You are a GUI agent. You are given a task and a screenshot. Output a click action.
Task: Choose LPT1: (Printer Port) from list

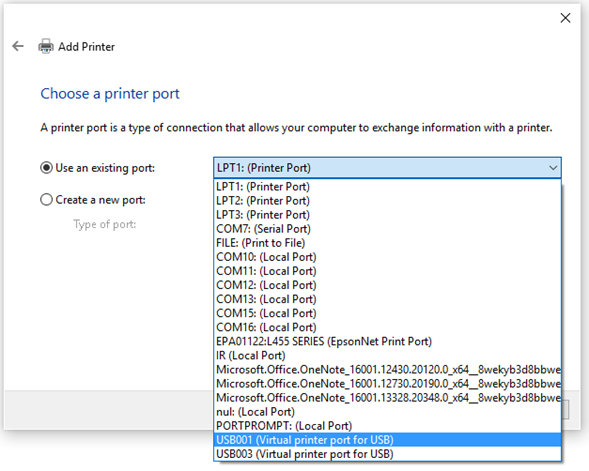(388, 187)
